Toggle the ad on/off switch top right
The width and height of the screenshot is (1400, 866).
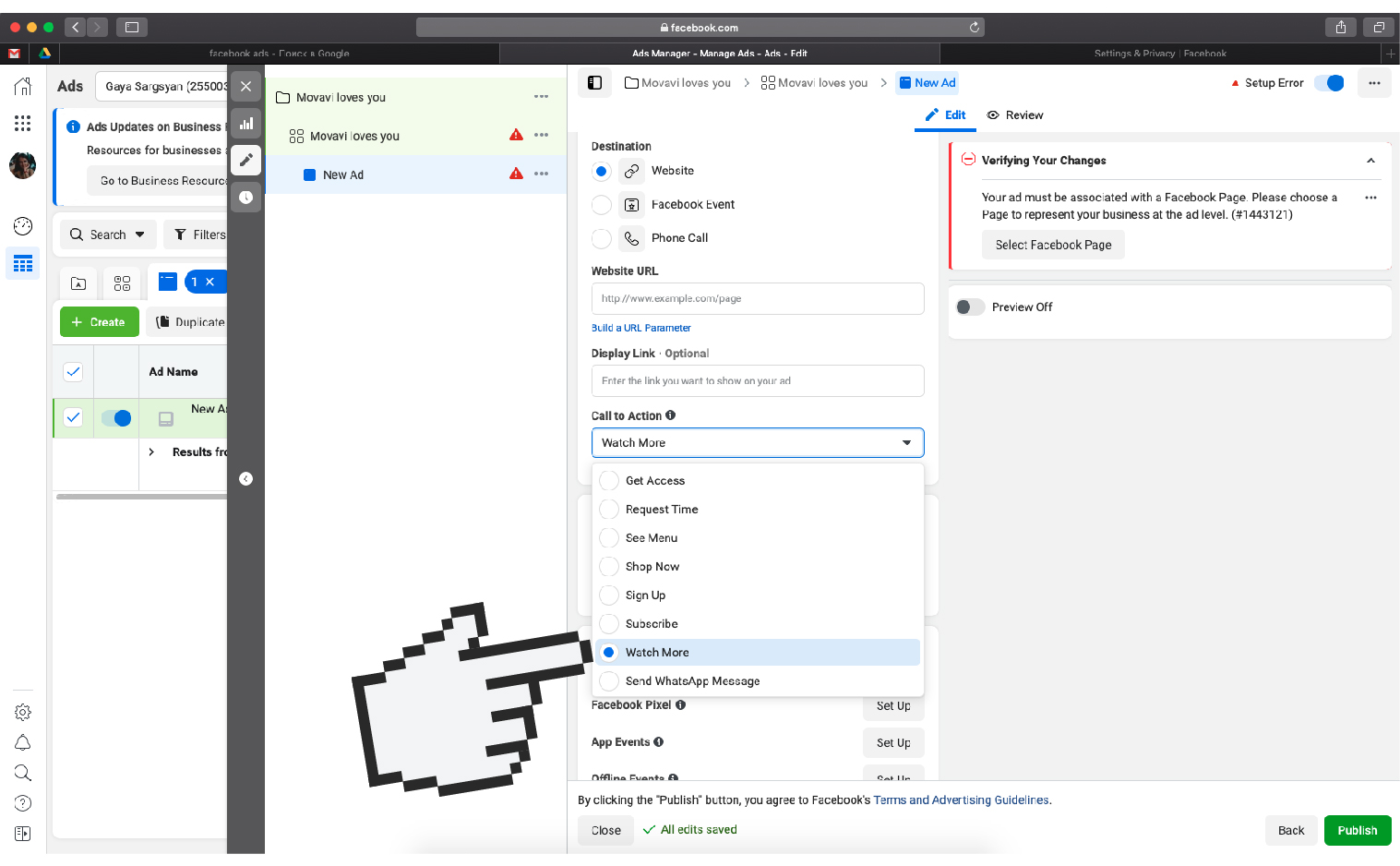pyautogui.click(x=1329, y=83)
